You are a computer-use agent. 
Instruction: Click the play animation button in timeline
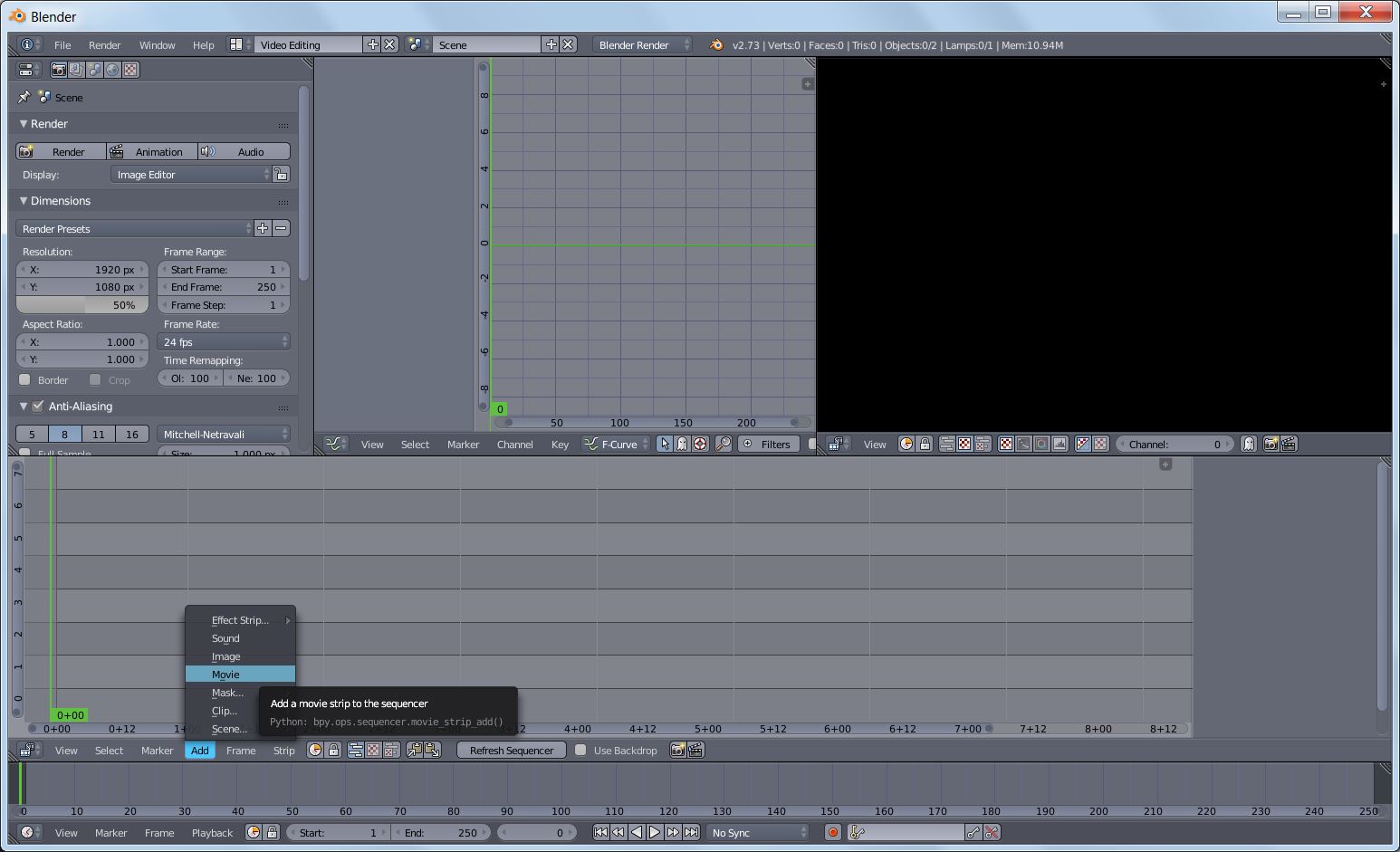click(x=655, y=832)
